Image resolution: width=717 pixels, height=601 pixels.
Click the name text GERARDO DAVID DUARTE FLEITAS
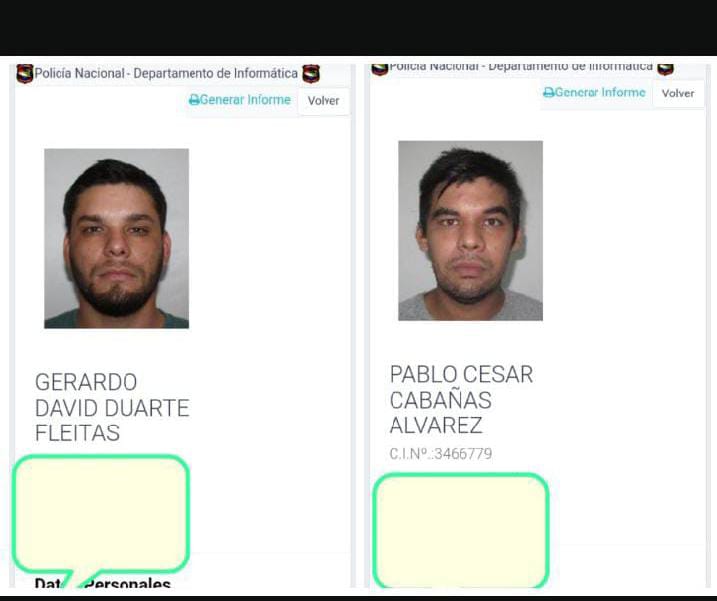(x=112, y=408)
